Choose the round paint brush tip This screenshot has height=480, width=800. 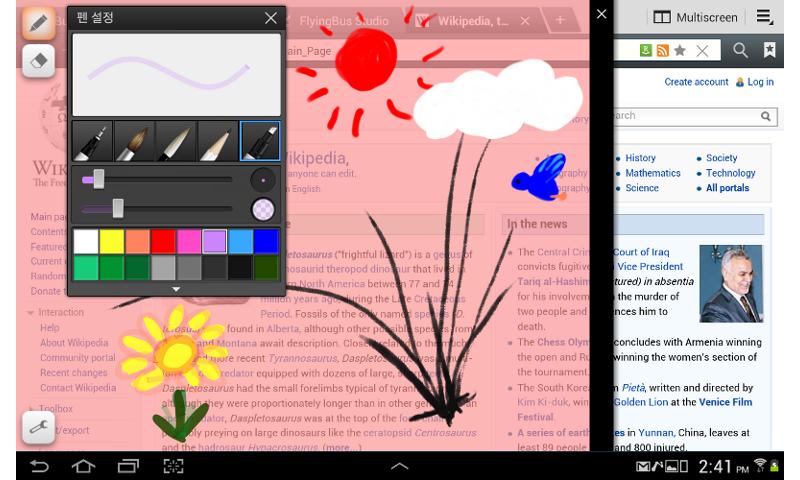pyautogui.click(x=135, y=141)
